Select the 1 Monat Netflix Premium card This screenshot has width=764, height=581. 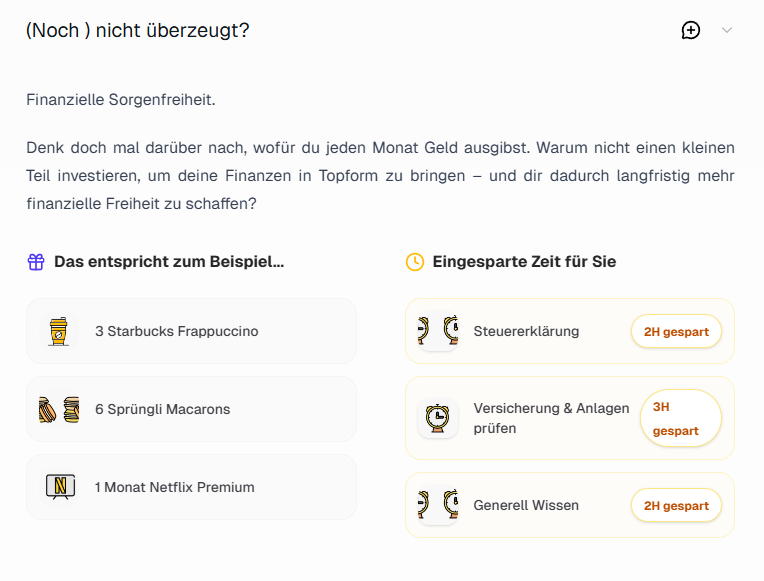pyautogui.click(x=191, y=487)
